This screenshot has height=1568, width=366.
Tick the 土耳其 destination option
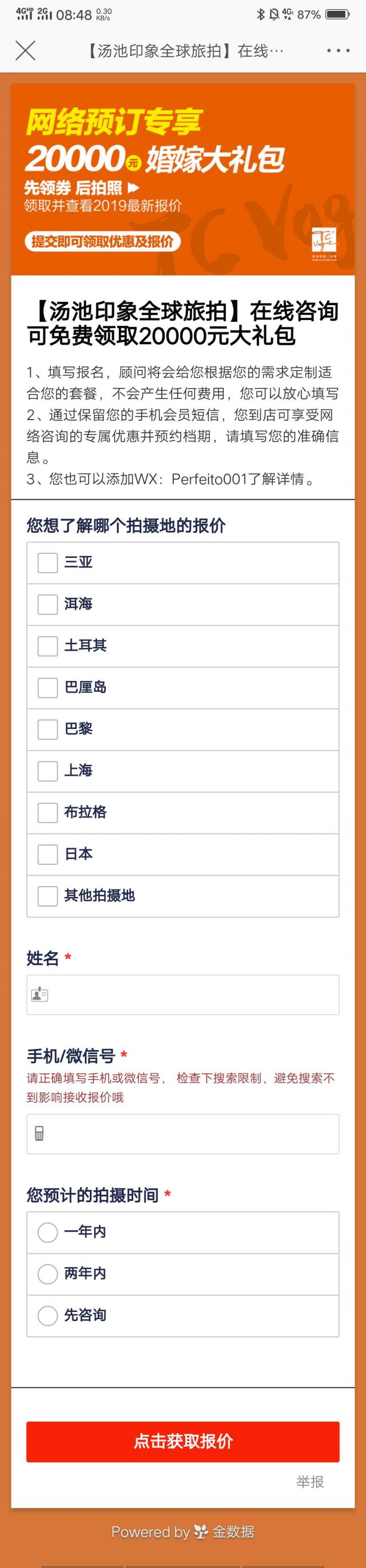click(x=47, y=646)
